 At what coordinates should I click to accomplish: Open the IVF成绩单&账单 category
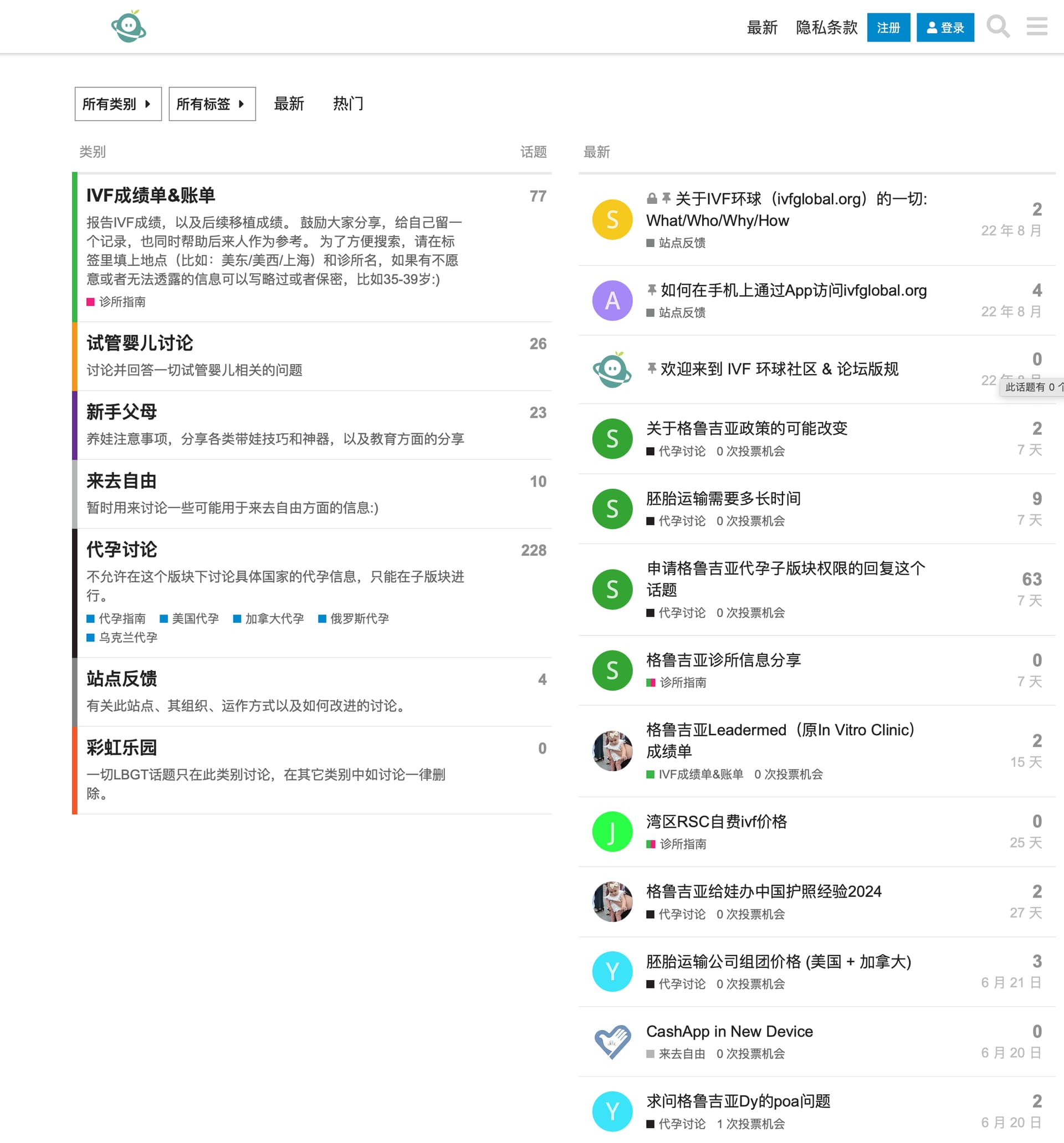click(x=151, y=196)
